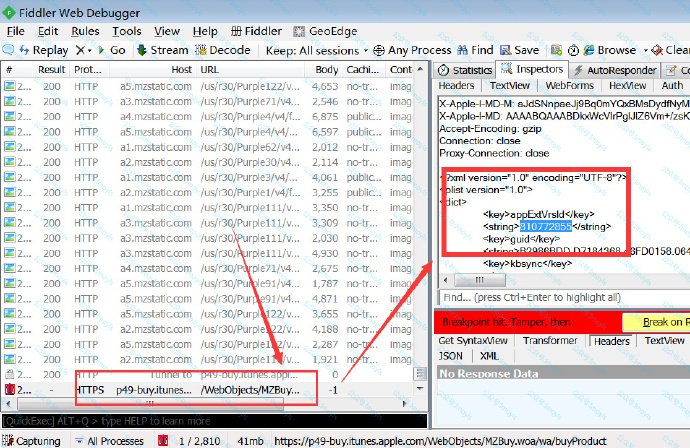Sort sessions by URL column
The image size is (690, 448).
click(x=251, y=70)
